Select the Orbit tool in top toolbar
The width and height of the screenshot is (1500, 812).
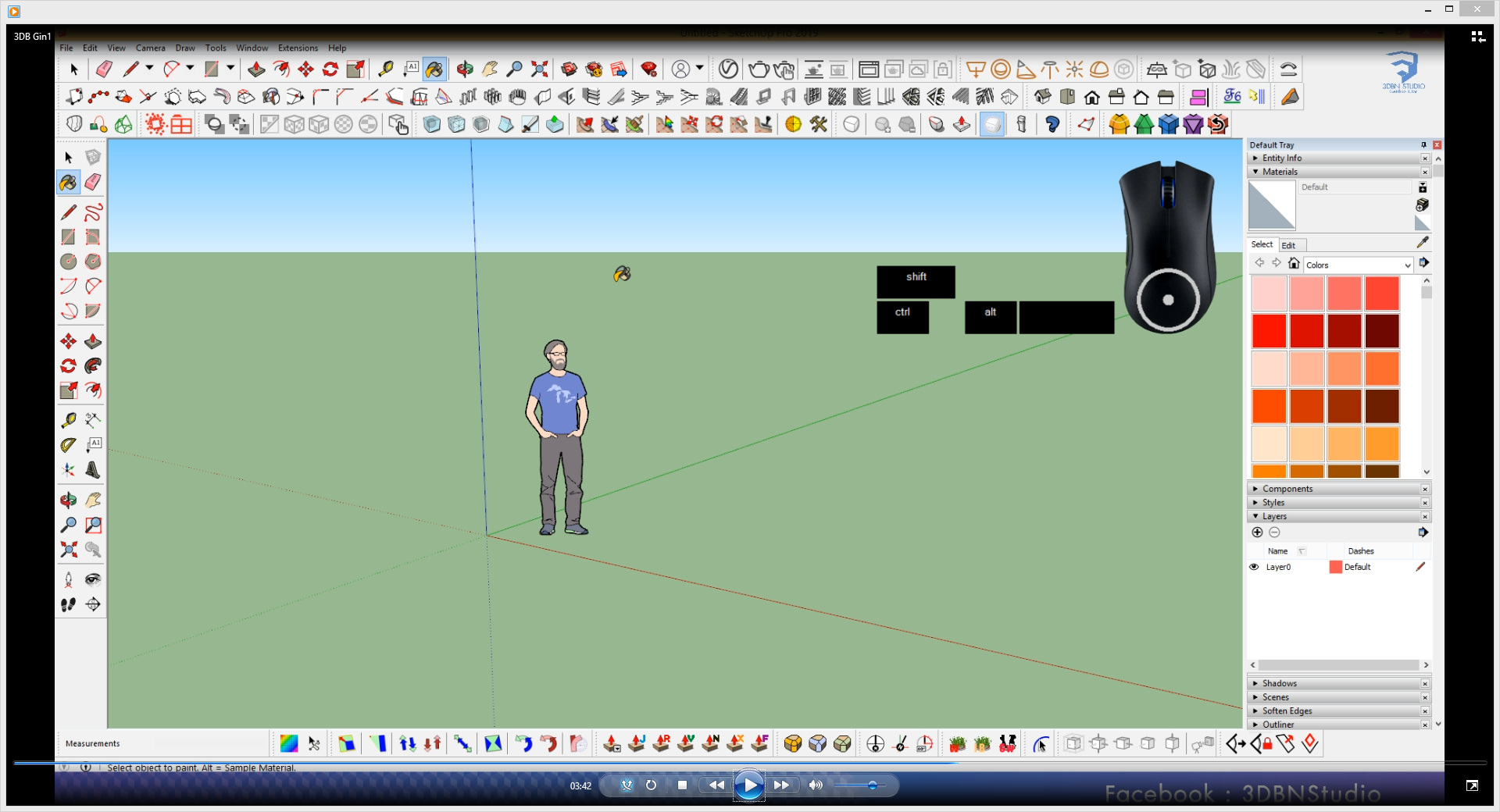point(465,69)
